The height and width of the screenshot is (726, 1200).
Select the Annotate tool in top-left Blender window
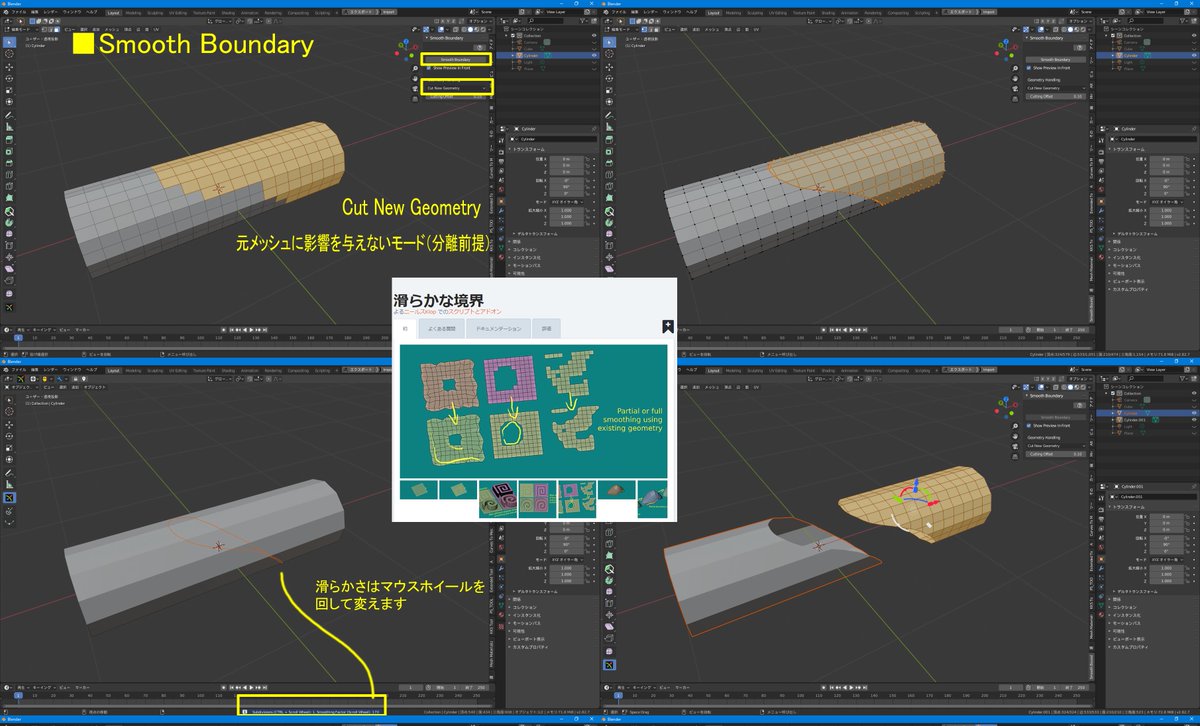[9, 116]
